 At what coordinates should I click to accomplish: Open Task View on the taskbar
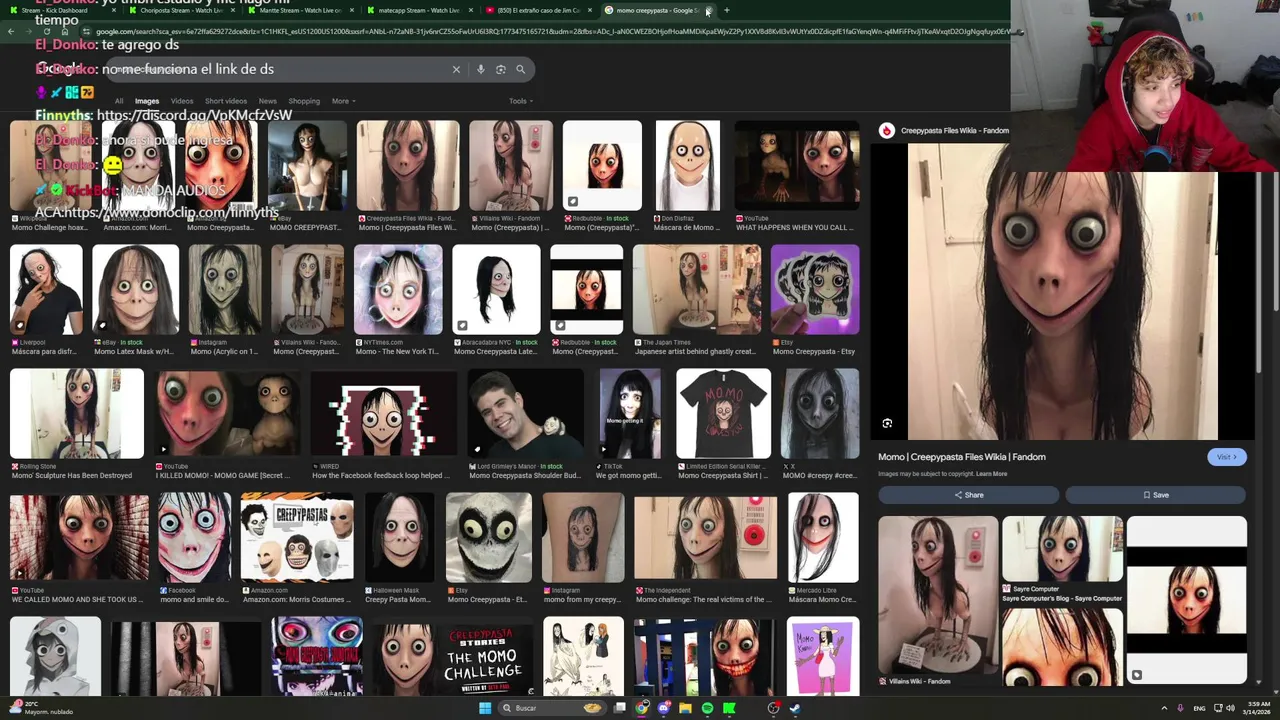620,708
